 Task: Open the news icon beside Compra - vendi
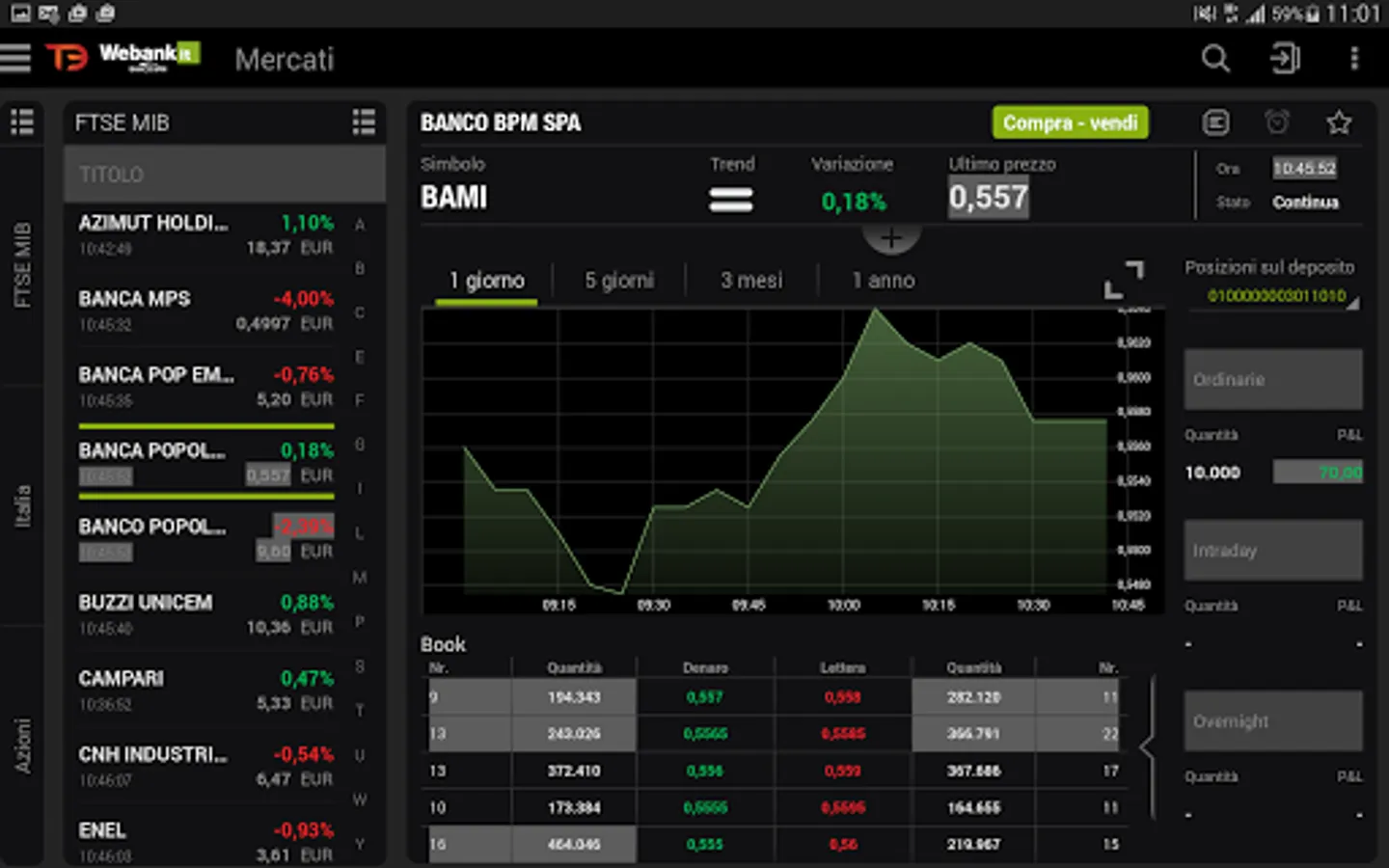(x=1216, y=122)
